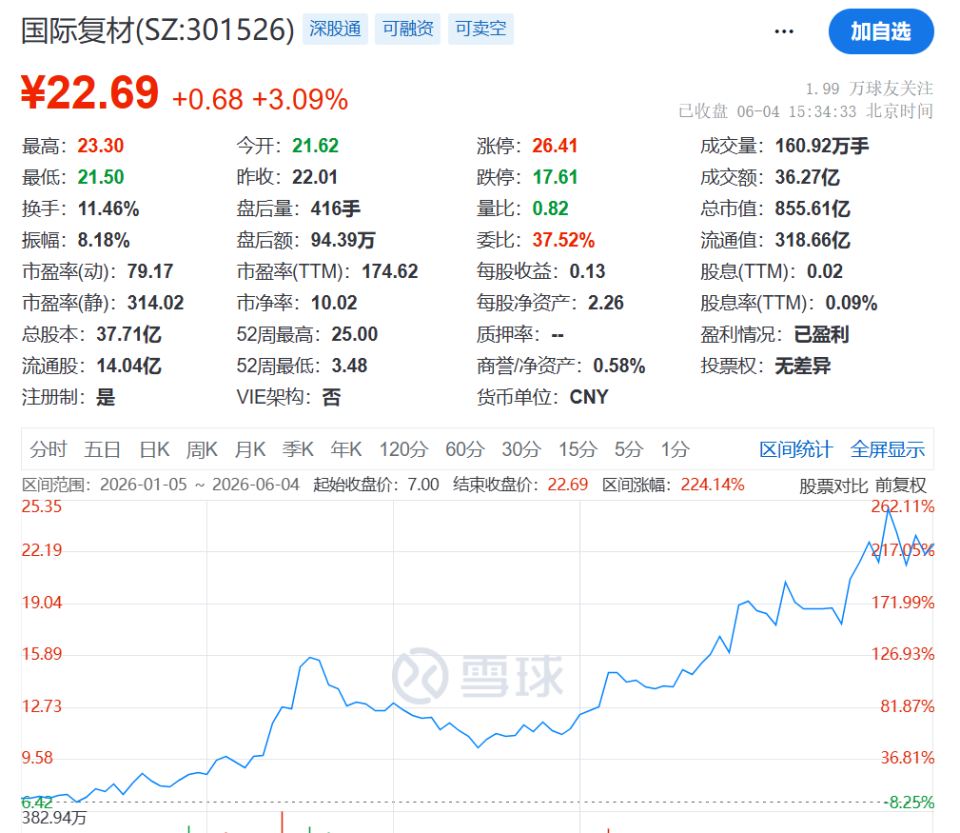The width and height of the screenshot is (960, 833).
Task: Click the 成交量 value 160.92万手
Action: pos(822,146)
